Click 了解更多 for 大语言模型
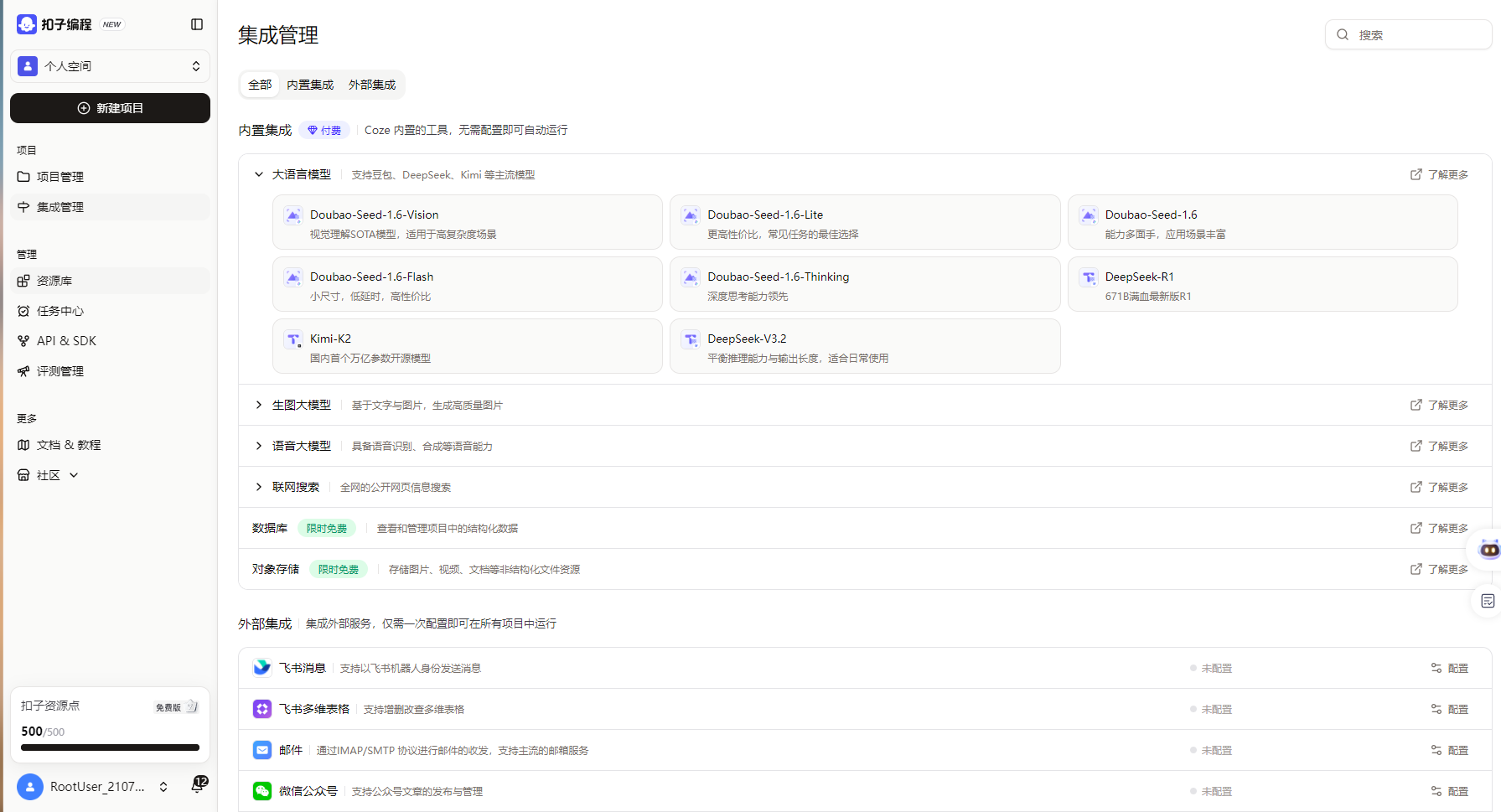The image size is (1501, 812). pyautogui.click(x=1439, y=174)
